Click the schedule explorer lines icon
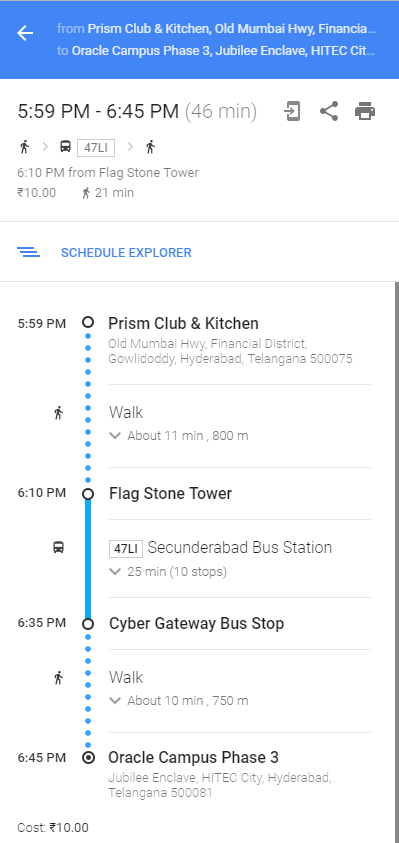The image size is (399, 843). tap(28, 252)
